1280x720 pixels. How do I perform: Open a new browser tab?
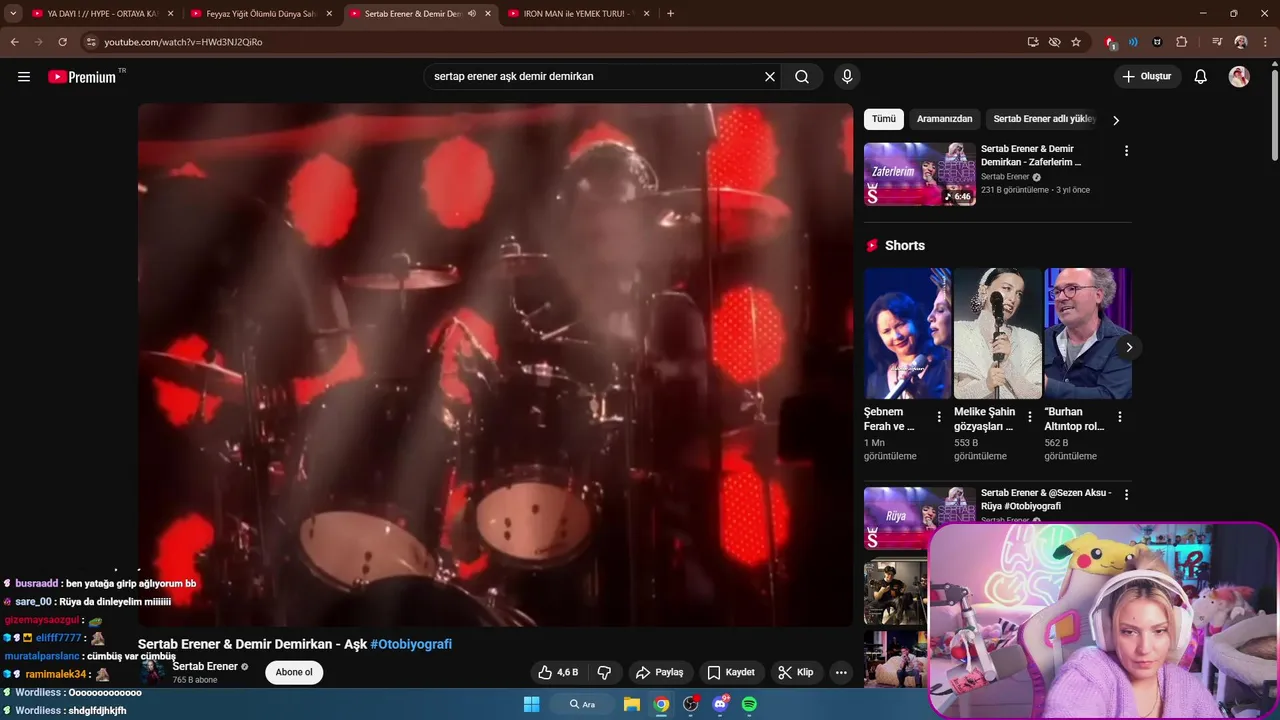click(670, 14)
